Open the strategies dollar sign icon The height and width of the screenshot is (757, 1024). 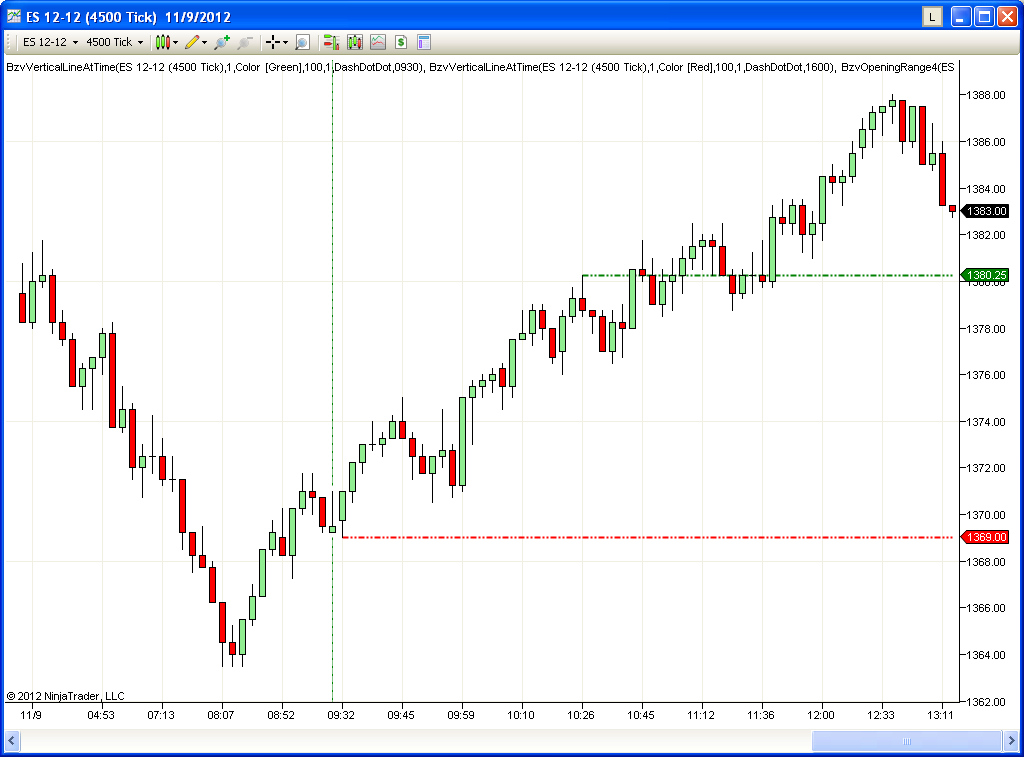(x=401, y=42)
